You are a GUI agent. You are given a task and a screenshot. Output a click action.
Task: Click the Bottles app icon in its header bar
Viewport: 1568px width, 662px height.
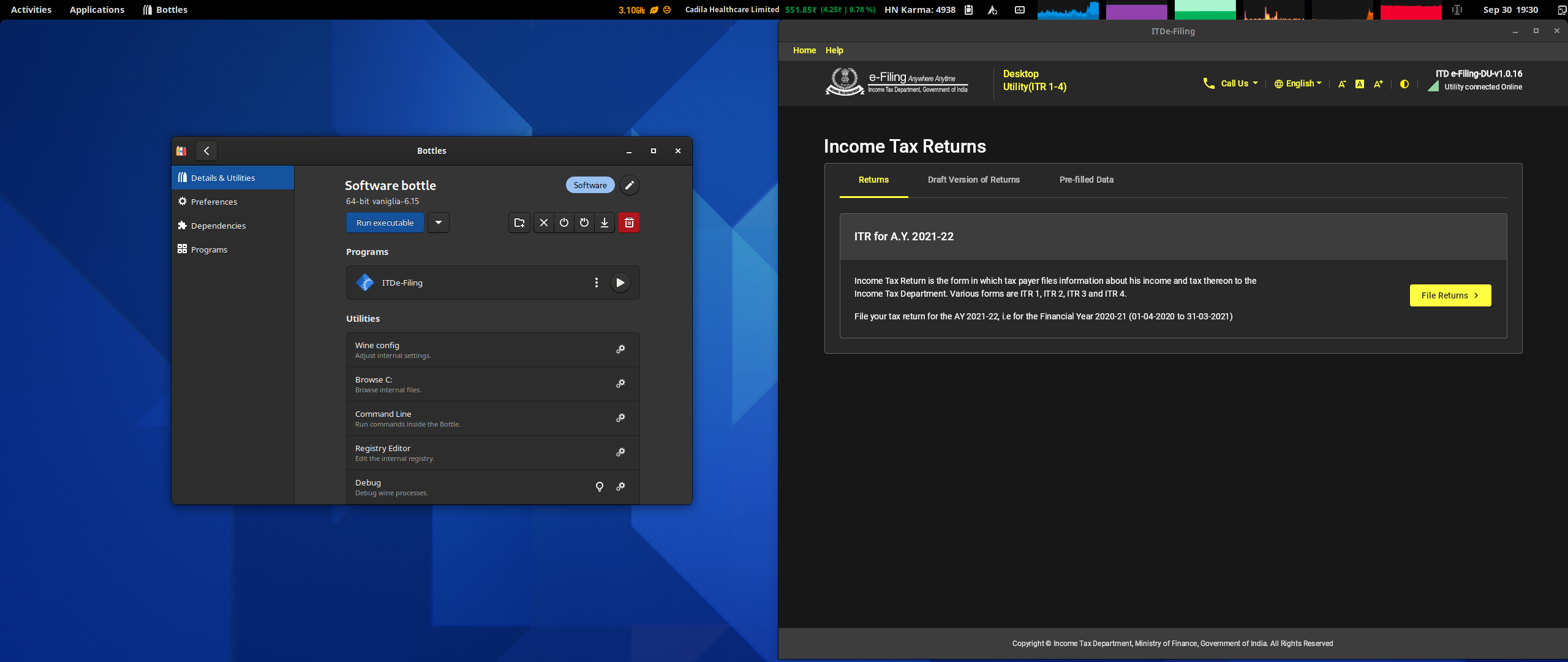click(x=181, y=151)
